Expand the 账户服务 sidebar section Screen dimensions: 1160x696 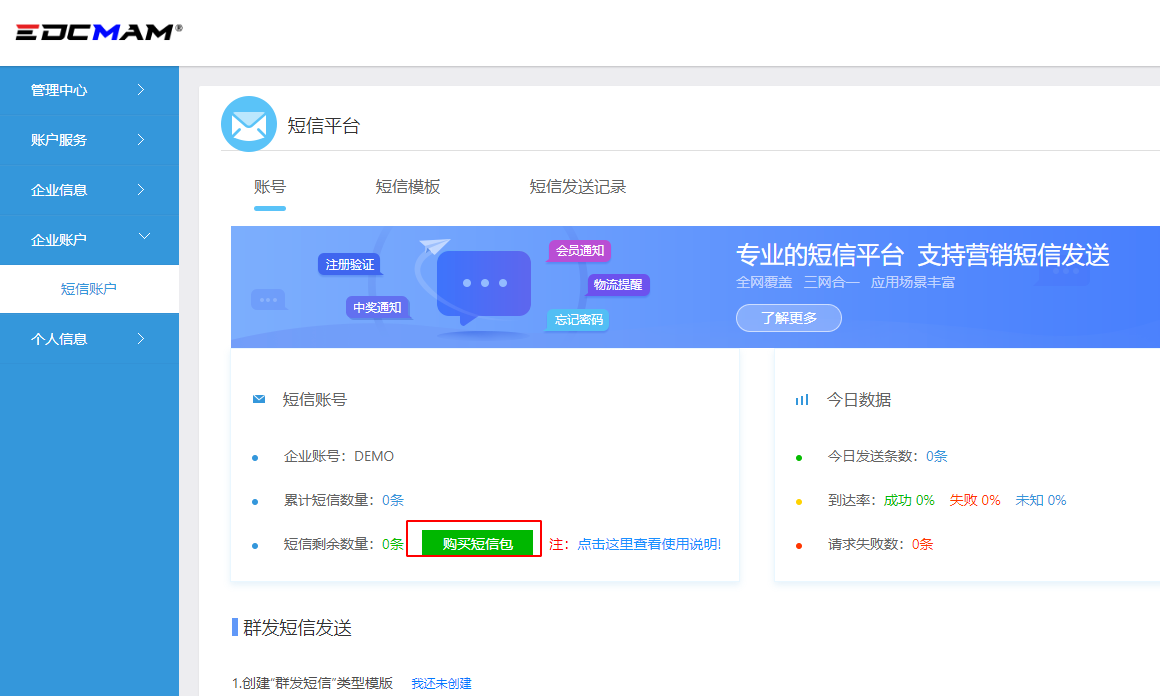tap(89, 140)
